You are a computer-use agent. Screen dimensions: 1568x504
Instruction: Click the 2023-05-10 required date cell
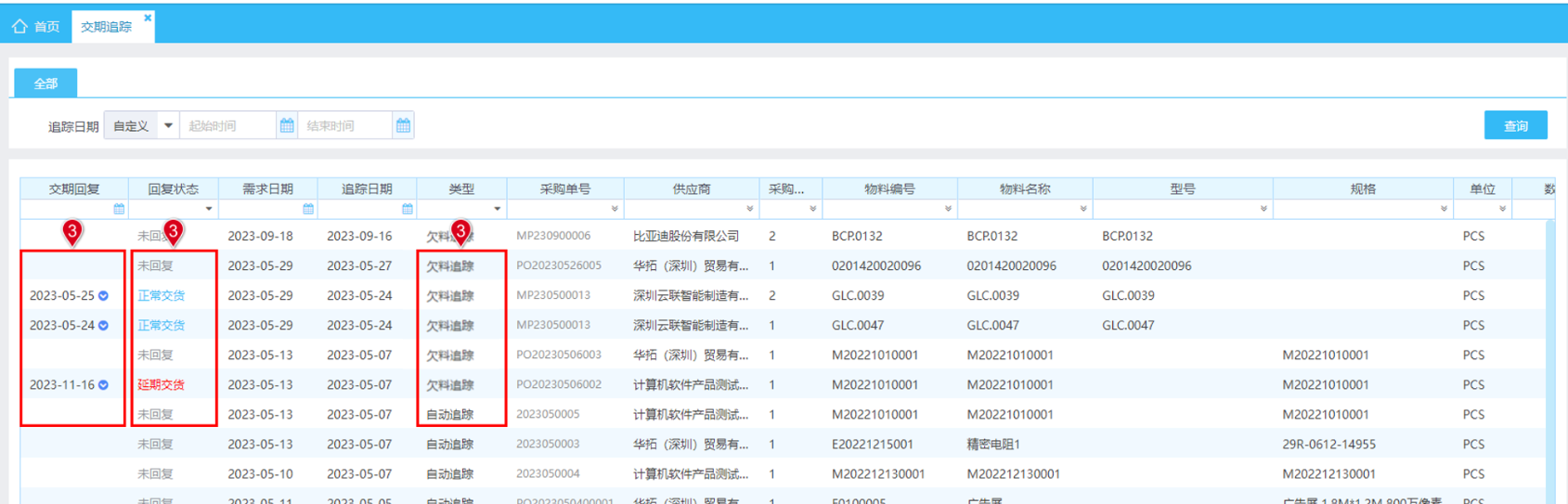click(x=260, y=473)
